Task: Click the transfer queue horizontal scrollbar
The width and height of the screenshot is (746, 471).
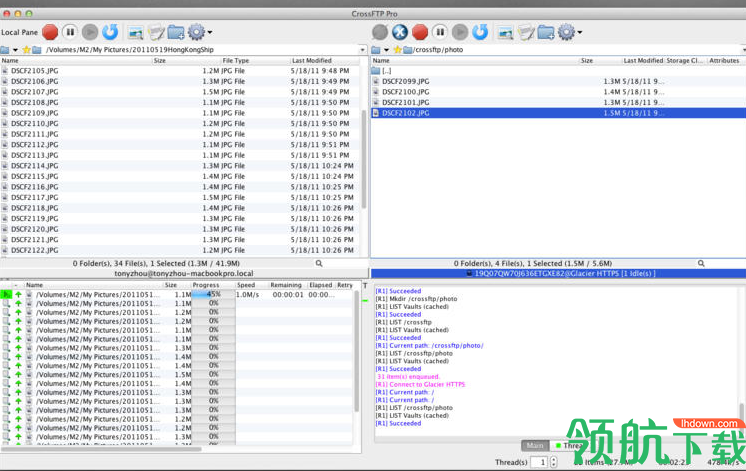Action: coord(101,448)
